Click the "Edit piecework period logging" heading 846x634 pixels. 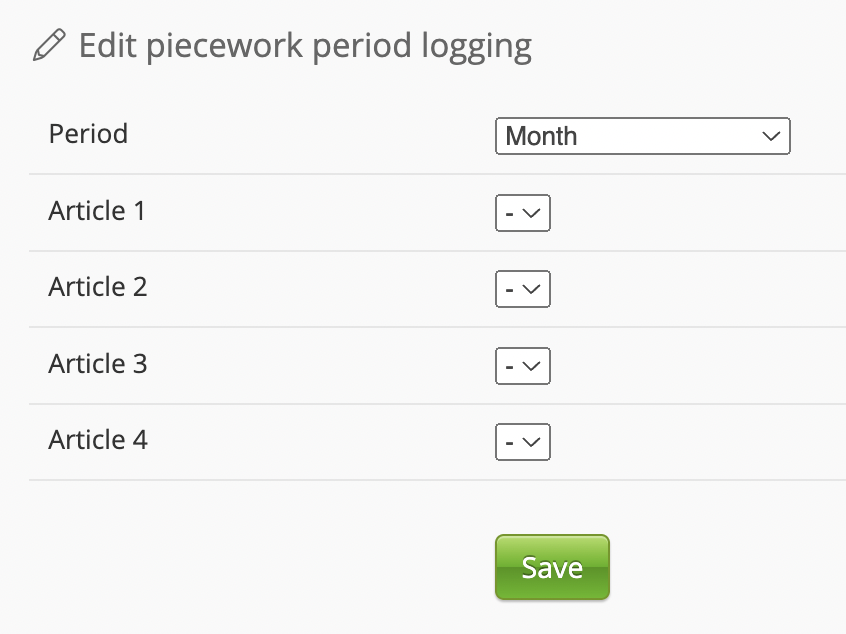pos(305,46)
